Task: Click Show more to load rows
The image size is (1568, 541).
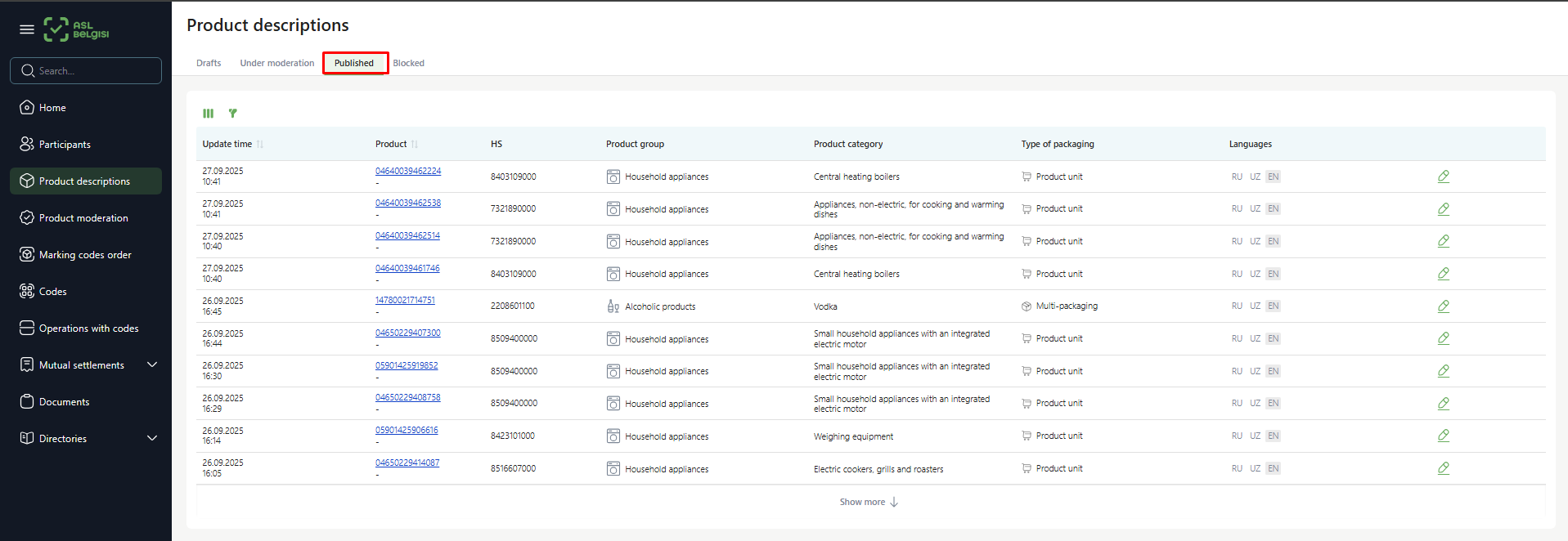Action: [868, 502]
